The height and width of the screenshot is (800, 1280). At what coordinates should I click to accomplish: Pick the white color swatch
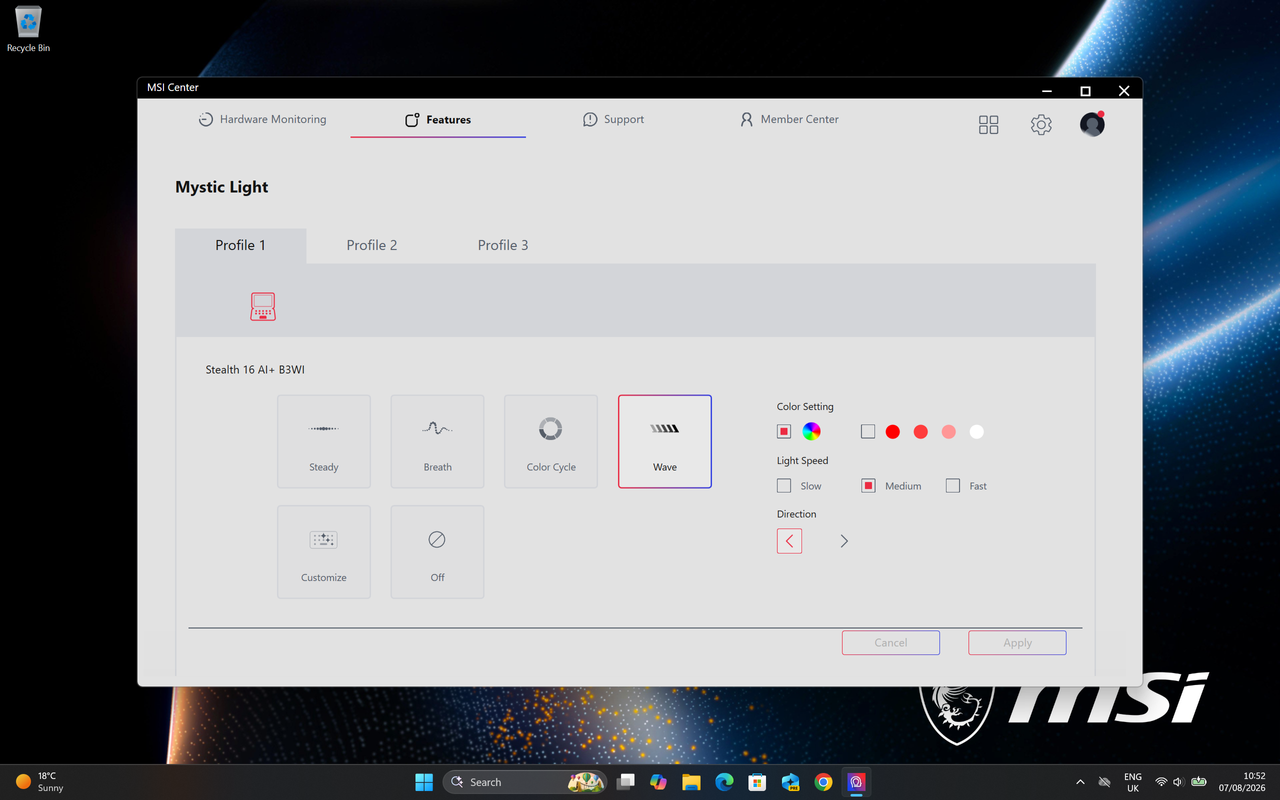(x=977, y=432)
